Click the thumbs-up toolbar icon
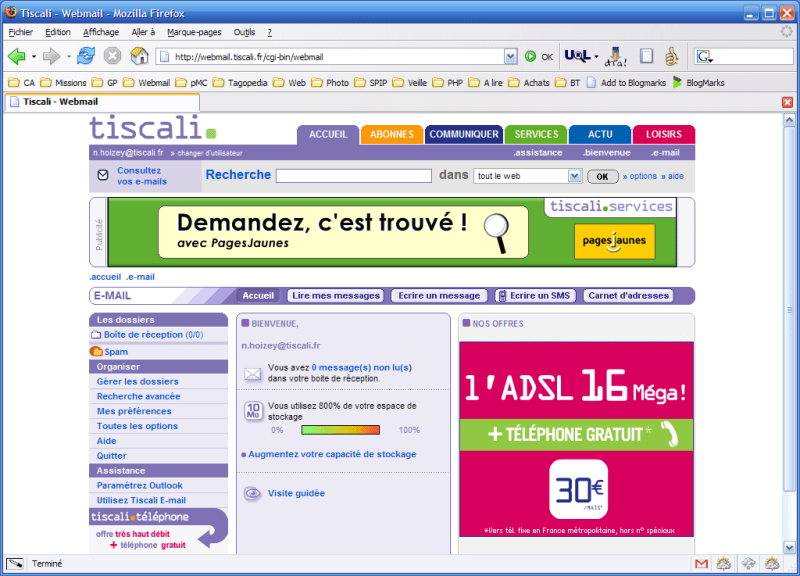This screenshot has width=800, height=576. [x=671, y=56]
